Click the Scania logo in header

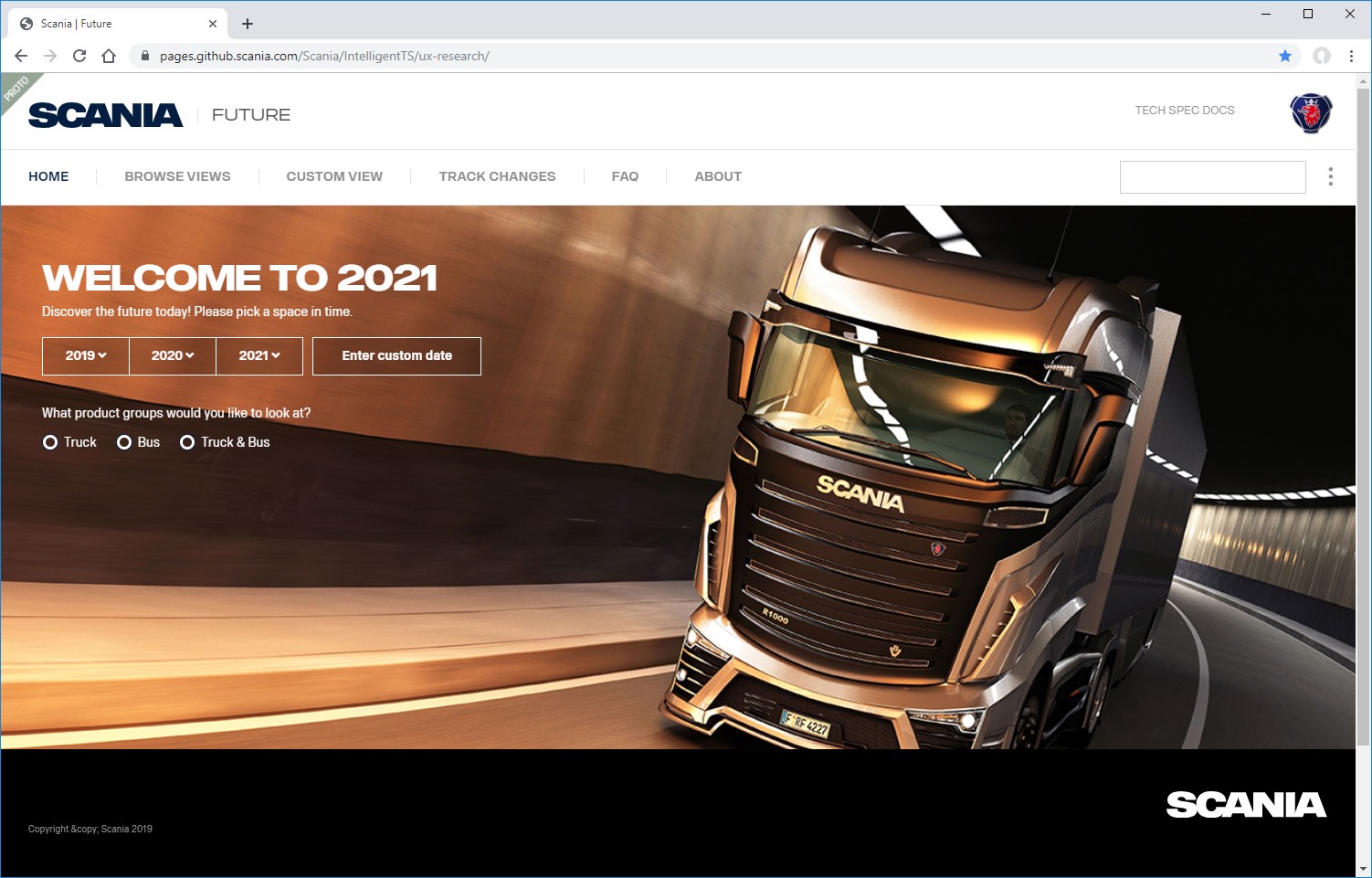106,115
